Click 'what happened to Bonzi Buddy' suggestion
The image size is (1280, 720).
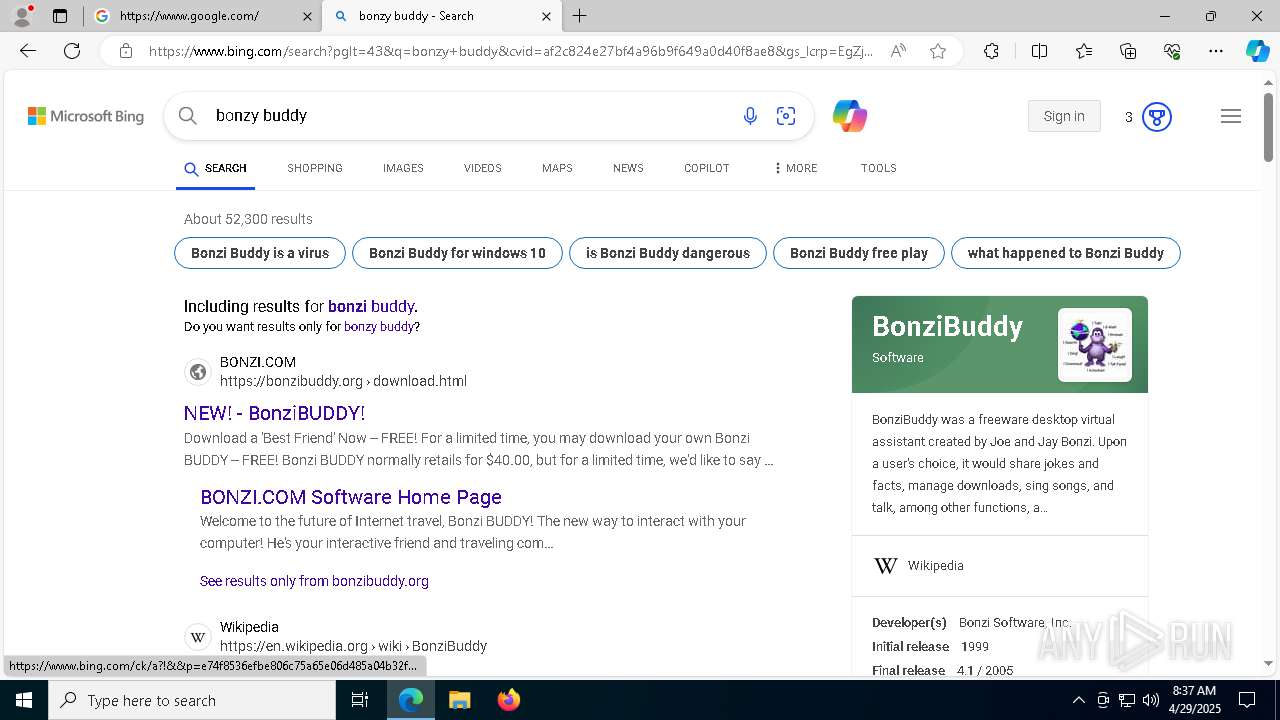pos(1066,253)
